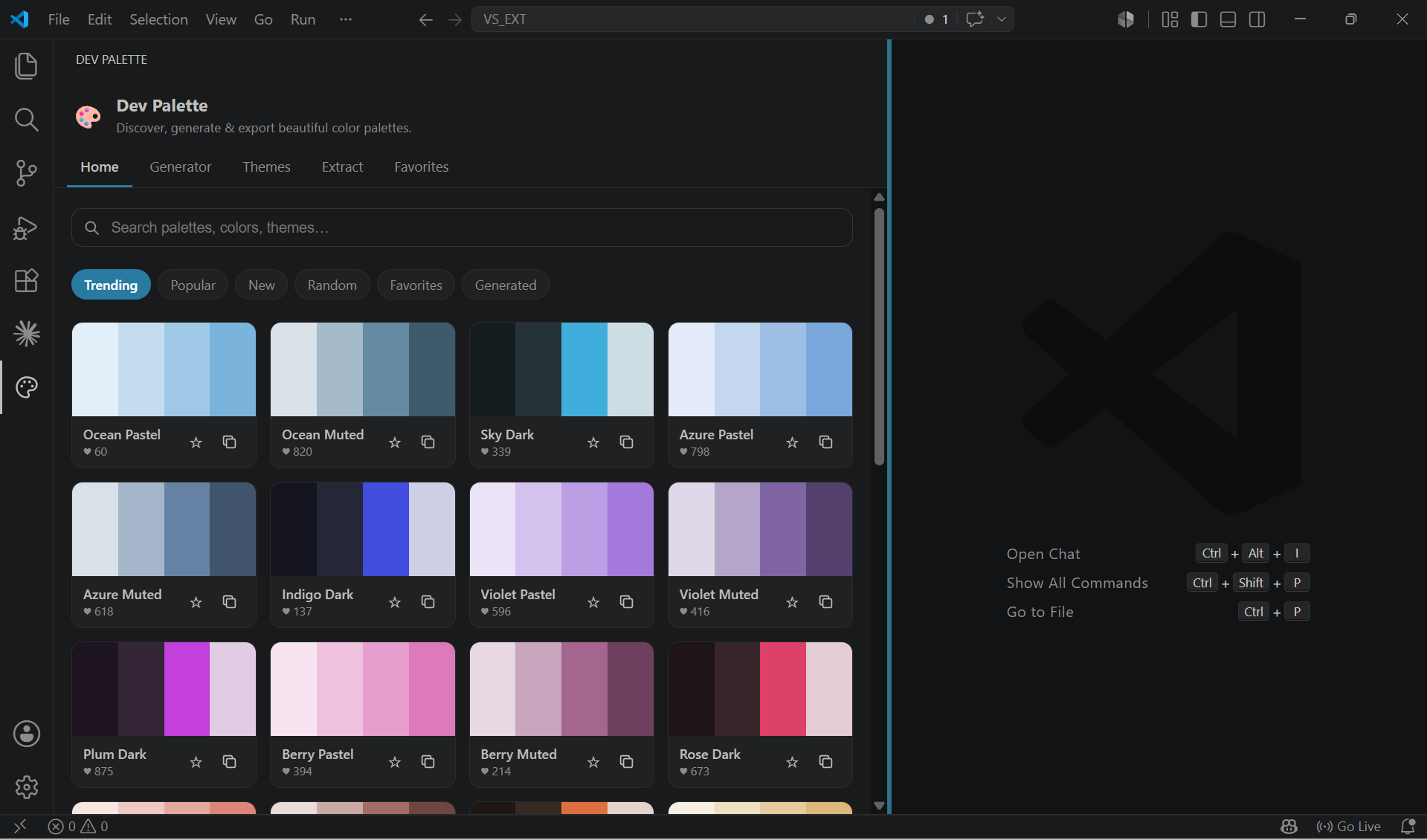Expand the chat dropdown chevron
The height and width of the screenshot is (840, 1427).
coord(1002,19)
